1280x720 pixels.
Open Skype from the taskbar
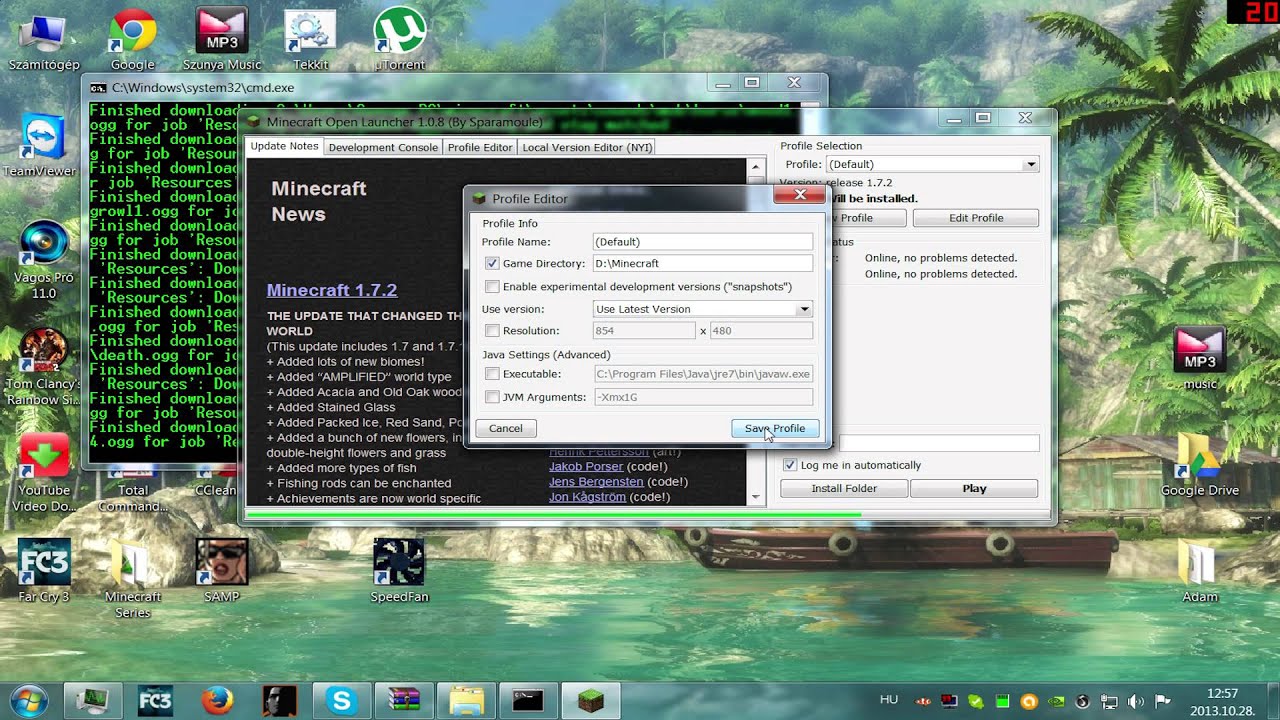point(341,700)
